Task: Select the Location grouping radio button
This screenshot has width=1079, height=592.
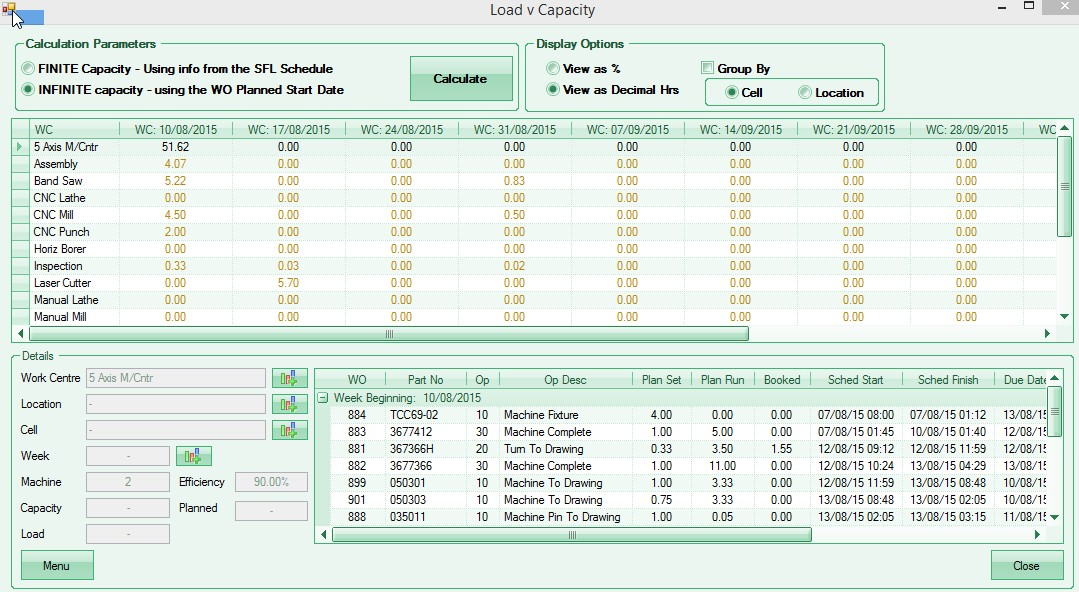Action: pyautogui.click(x=805, y=93)
